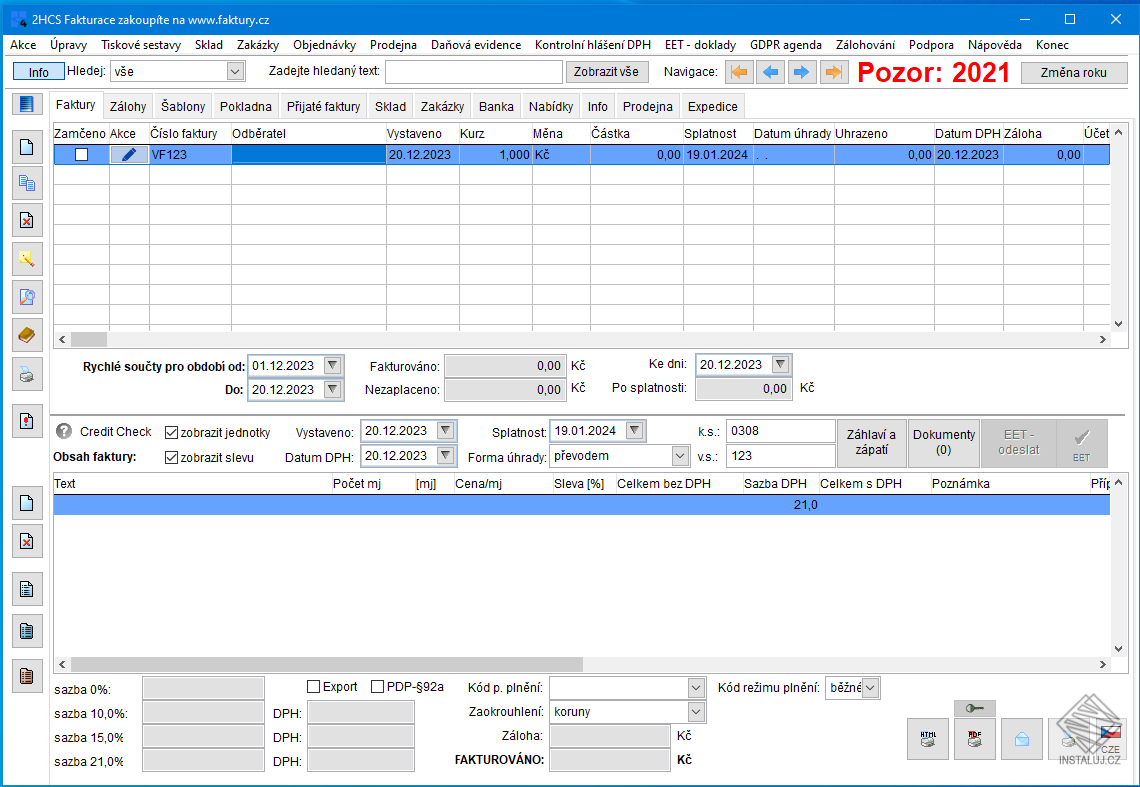
Task: Click the PDF print export icon
Action: pos(974,739)
